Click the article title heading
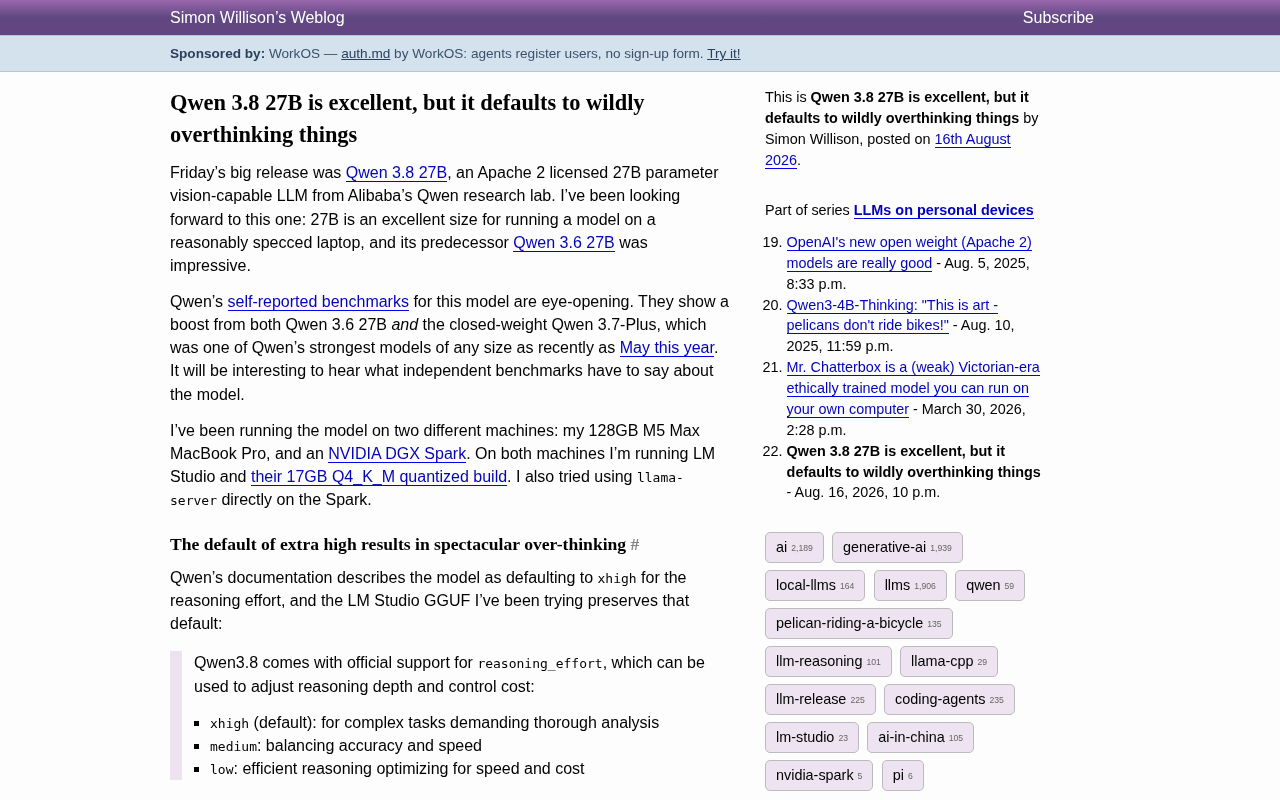This screenshot has width=1280, height=800. (x=450, y=119)
